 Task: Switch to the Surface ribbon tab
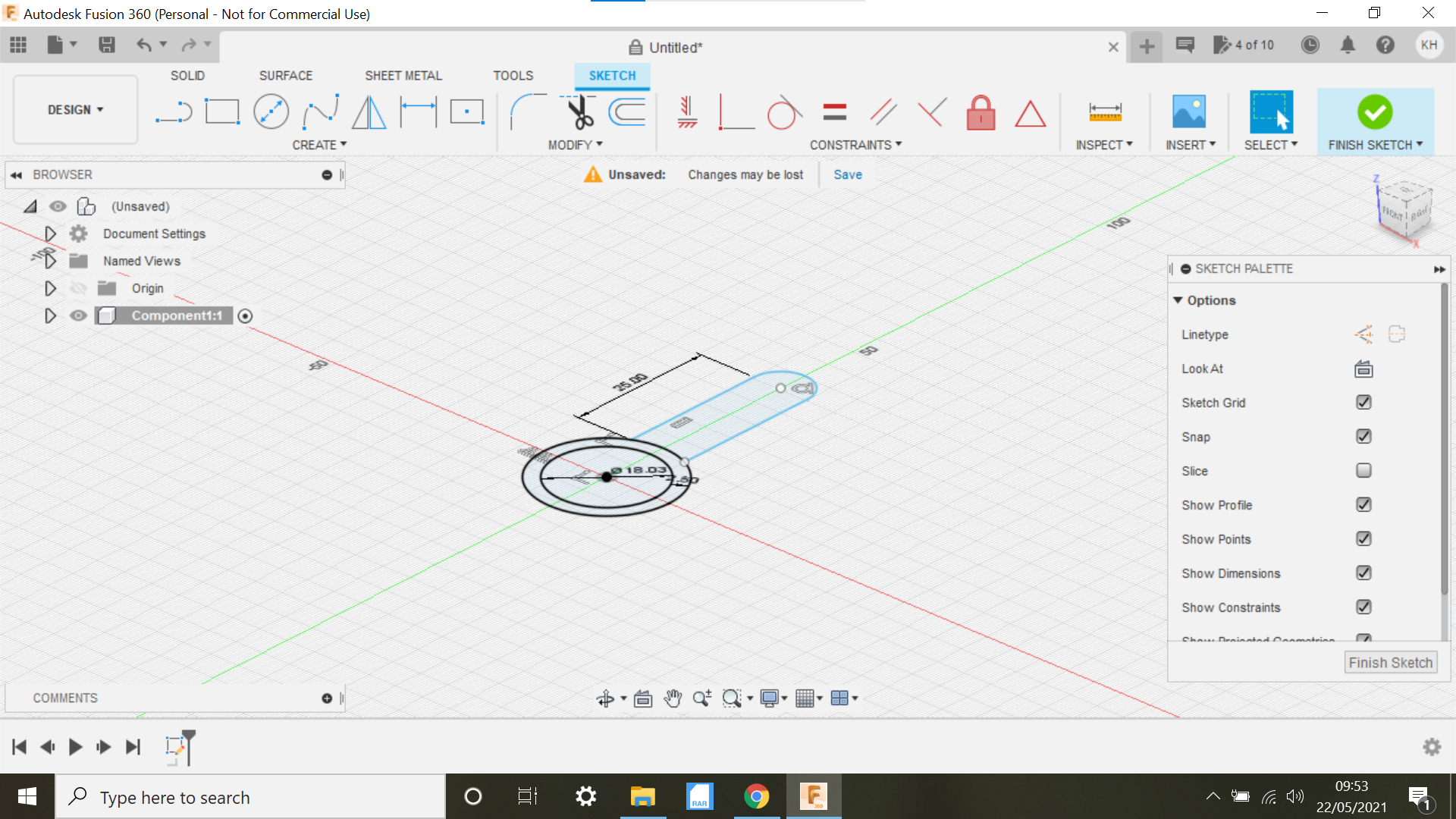pos(286,75)
